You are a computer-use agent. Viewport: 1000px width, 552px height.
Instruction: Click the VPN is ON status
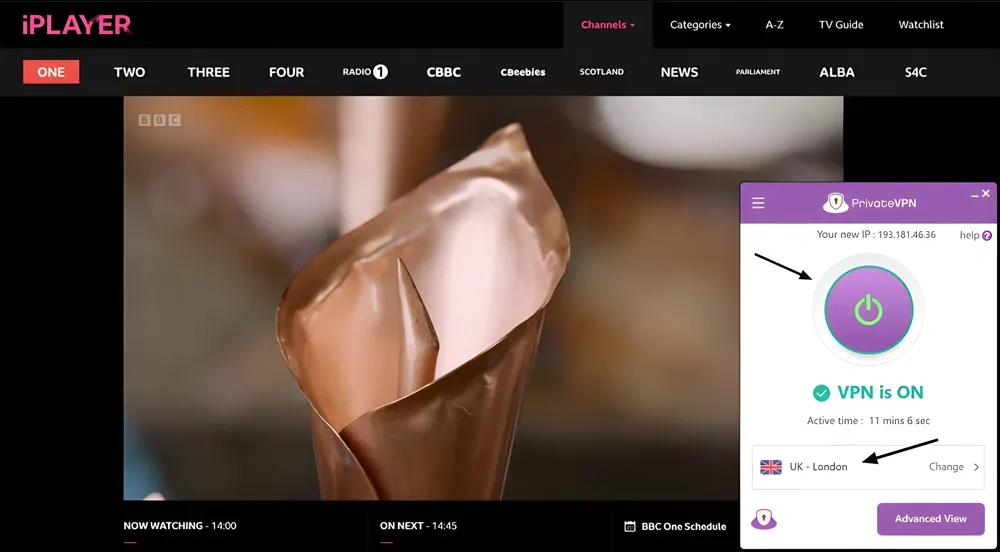tap(880, 392)
